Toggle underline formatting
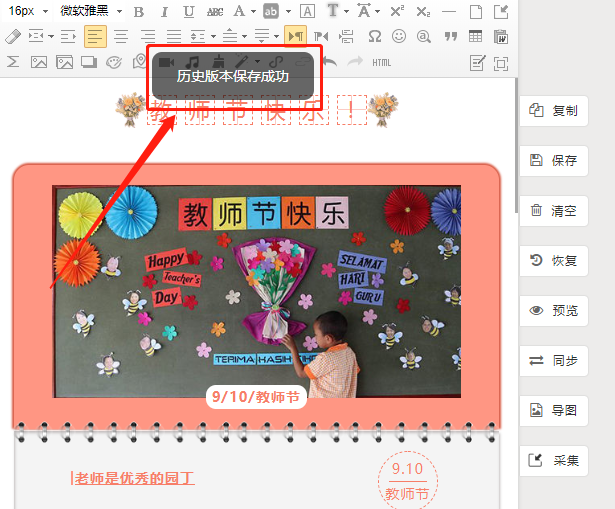This screenshot has width=615, height=509. tap(189, 12)
